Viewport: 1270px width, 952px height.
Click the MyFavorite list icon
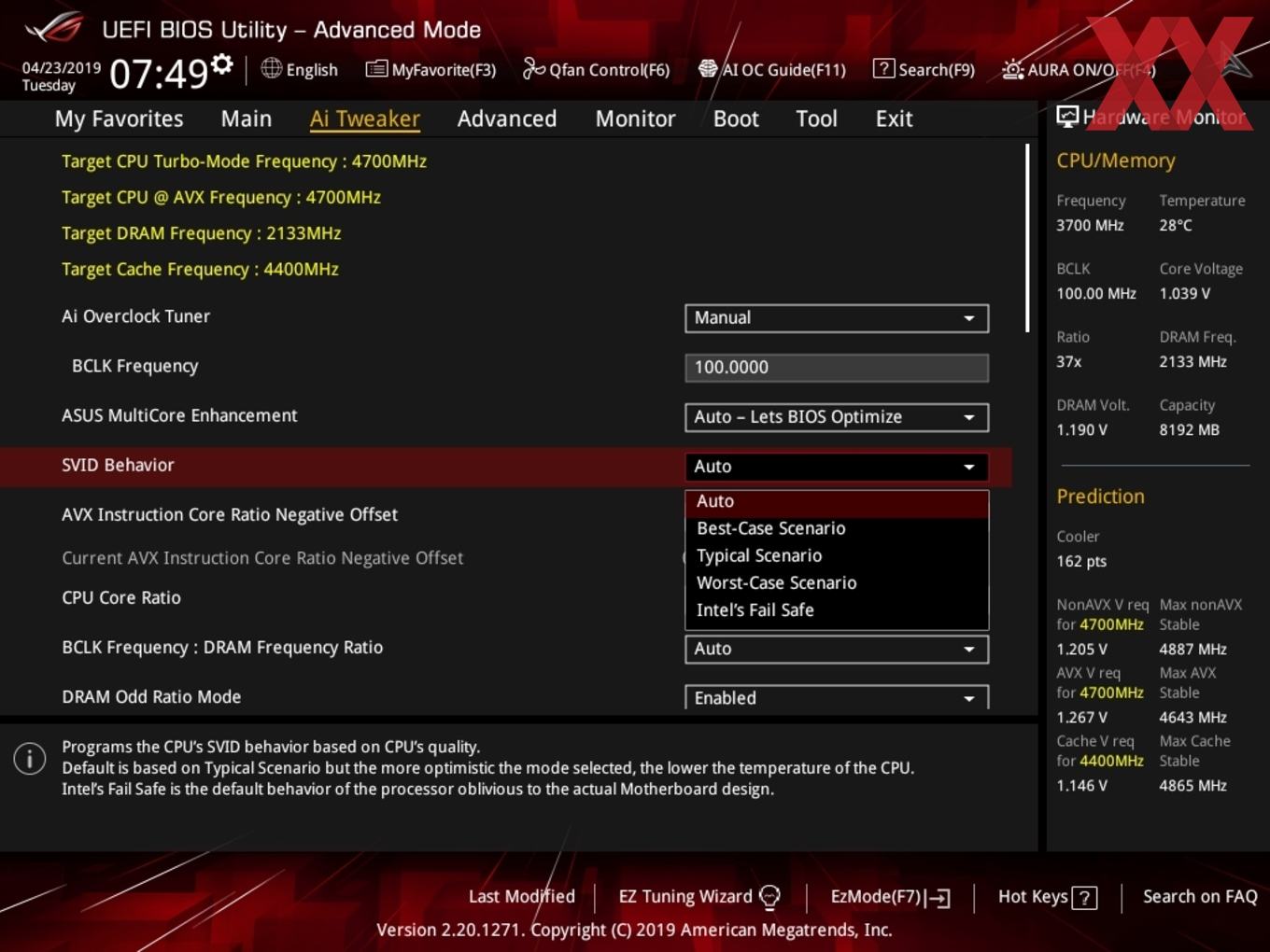376,69
